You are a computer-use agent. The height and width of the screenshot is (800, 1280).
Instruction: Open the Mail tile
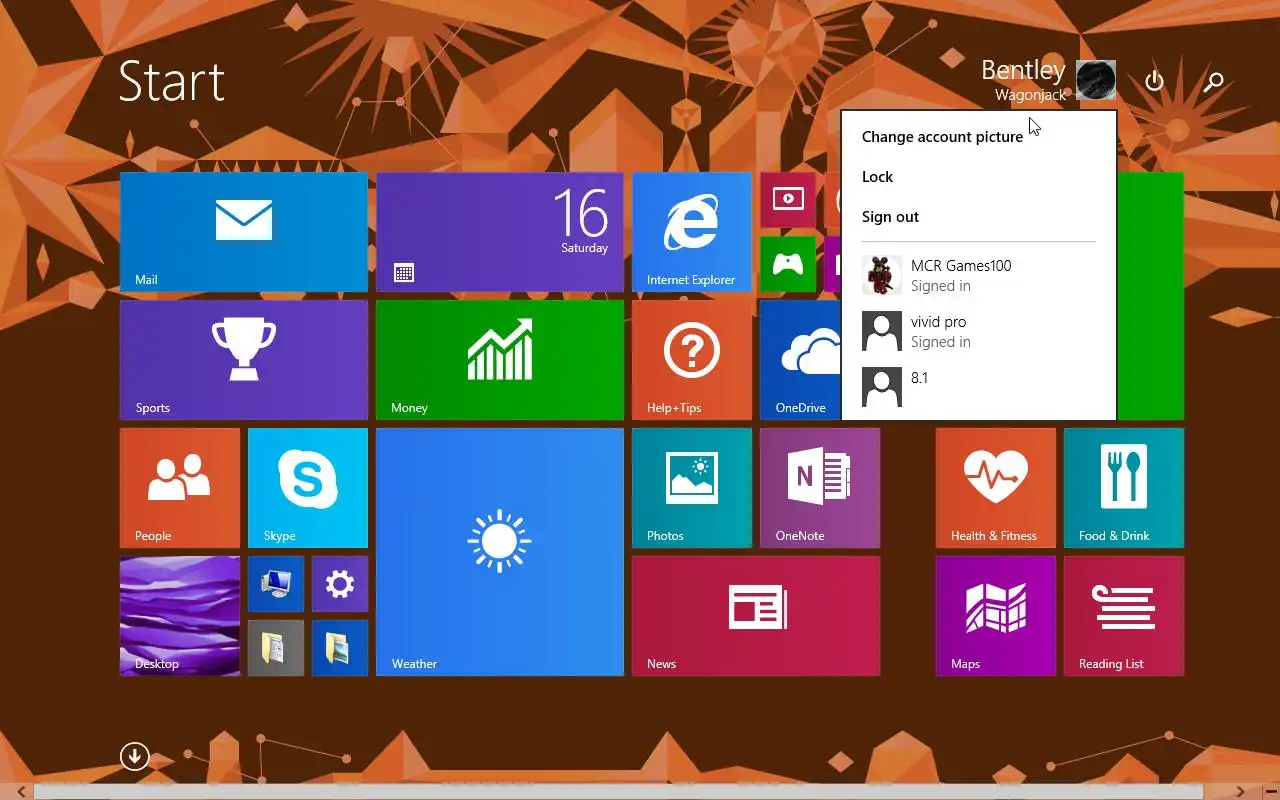tap(244, 232)
